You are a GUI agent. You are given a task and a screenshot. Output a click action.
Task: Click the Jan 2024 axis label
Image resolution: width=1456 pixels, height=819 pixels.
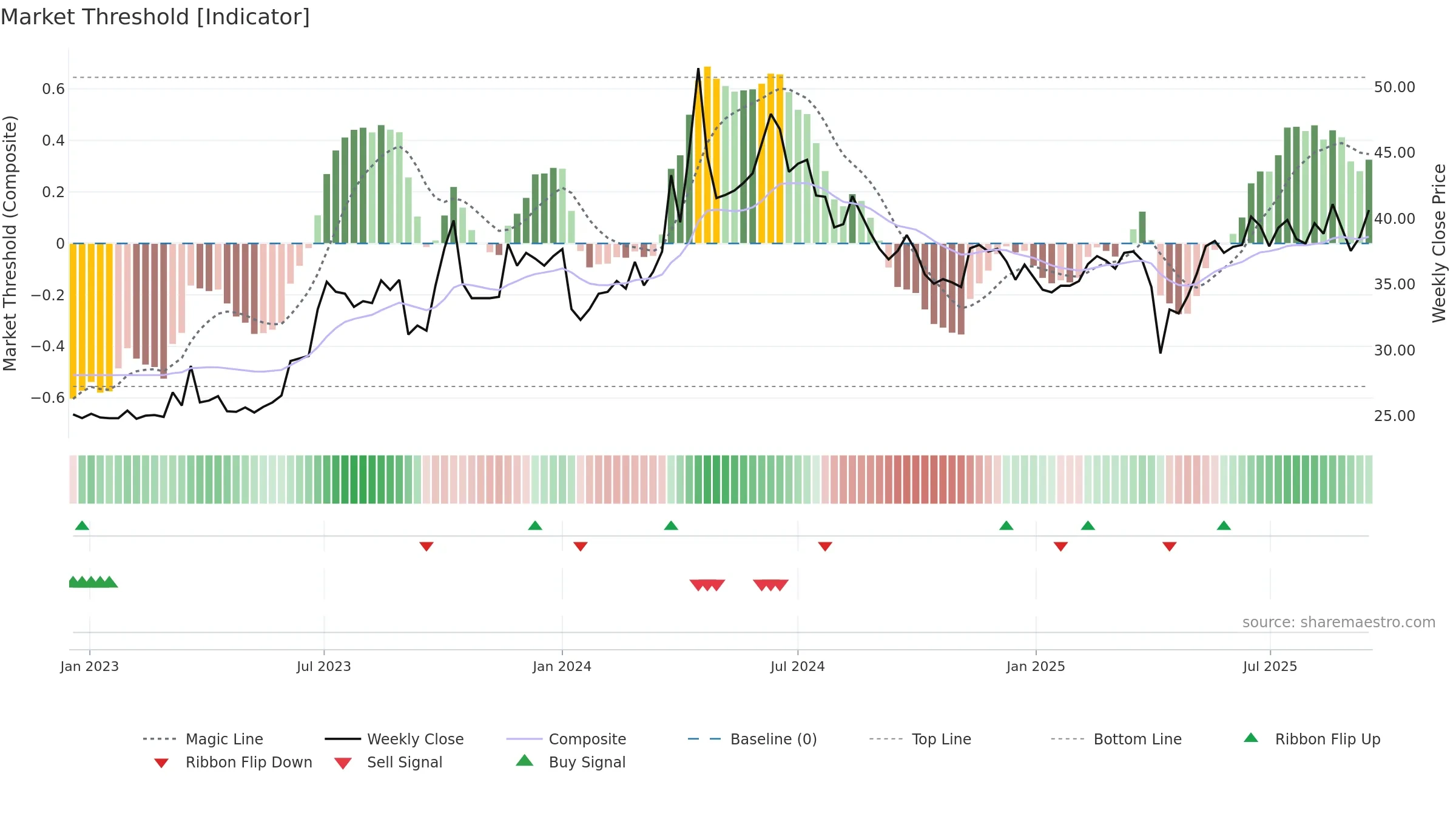tap(562, 666)
